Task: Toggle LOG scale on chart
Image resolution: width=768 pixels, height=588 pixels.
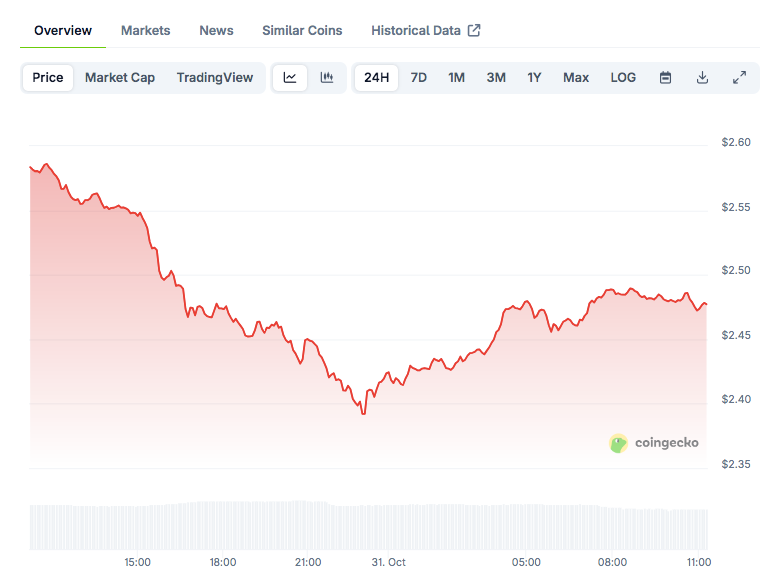Action: point(623,78)
